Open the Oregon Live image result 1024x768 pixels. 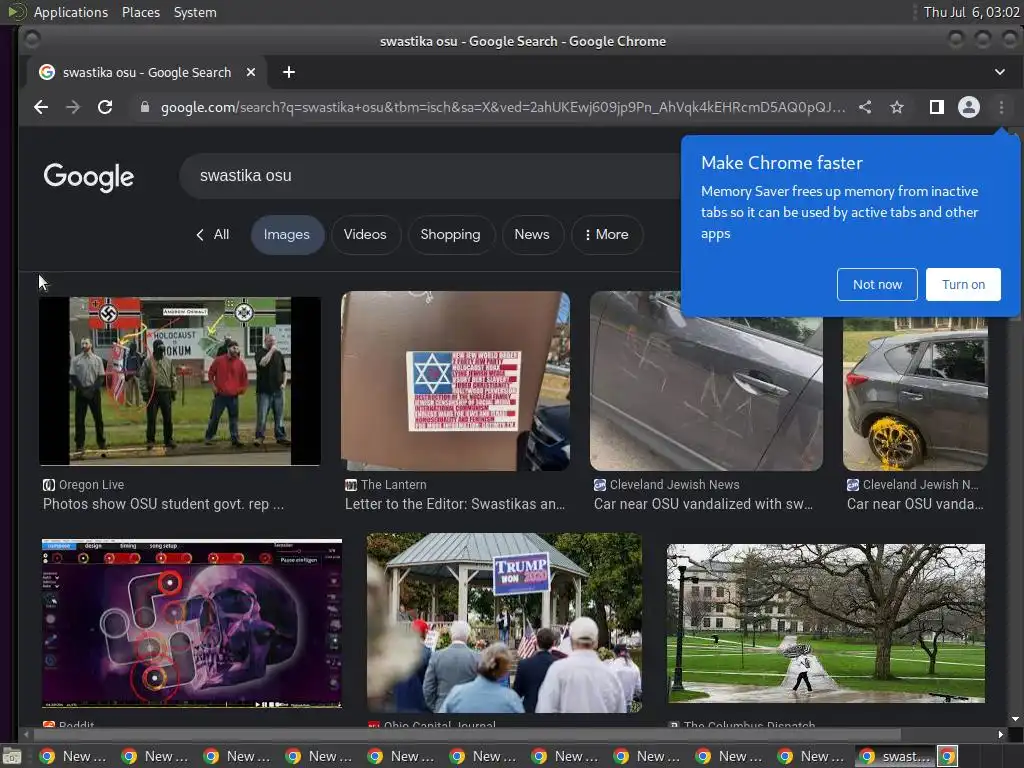point(180,381)
